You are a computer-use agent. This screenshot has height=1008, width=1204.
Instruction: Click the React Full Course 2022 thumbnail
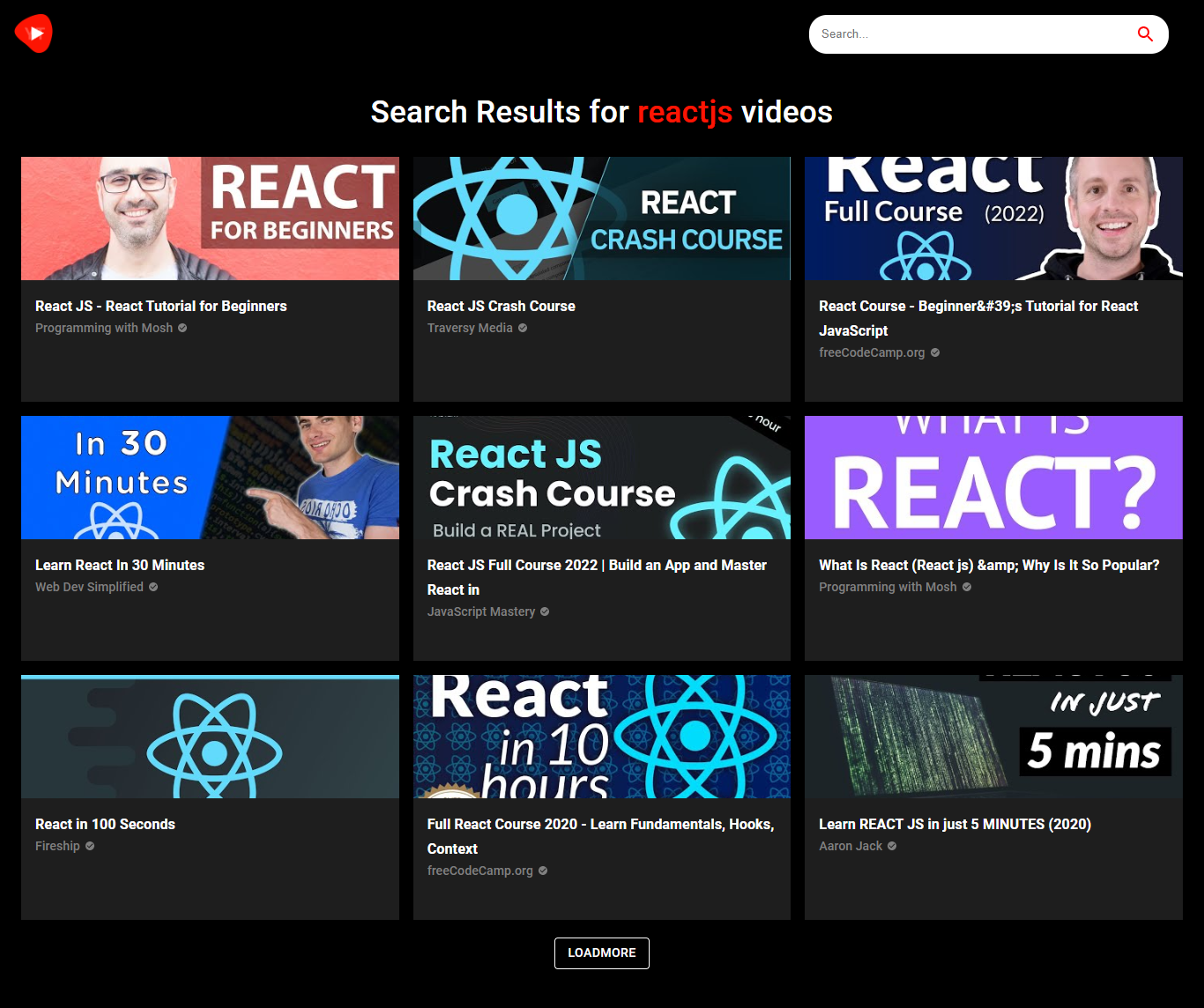pos(993,218)
